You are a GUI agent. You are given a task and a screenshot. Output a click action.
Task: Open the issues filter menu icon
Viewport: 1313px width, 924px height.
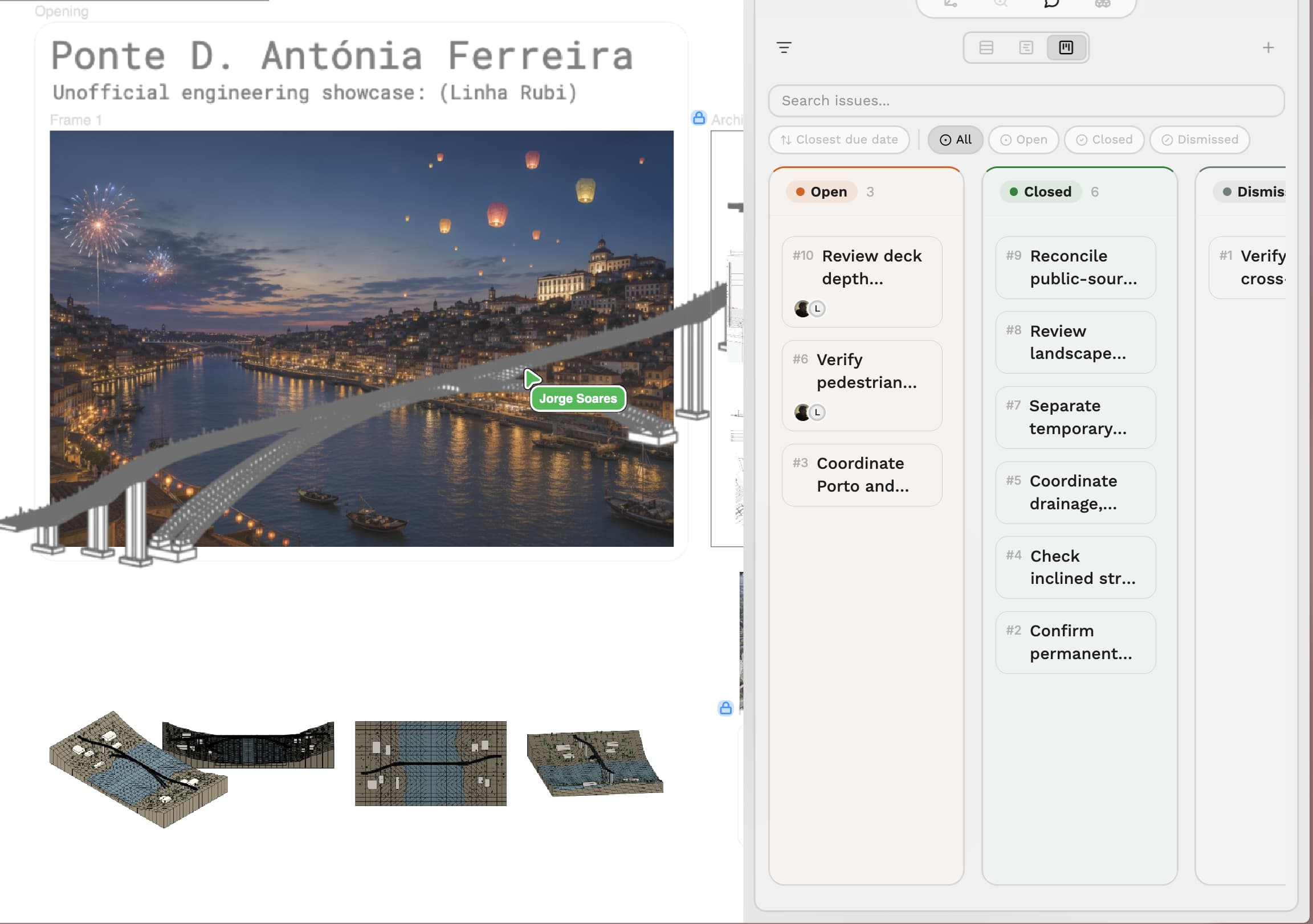[x=784, y=47]
